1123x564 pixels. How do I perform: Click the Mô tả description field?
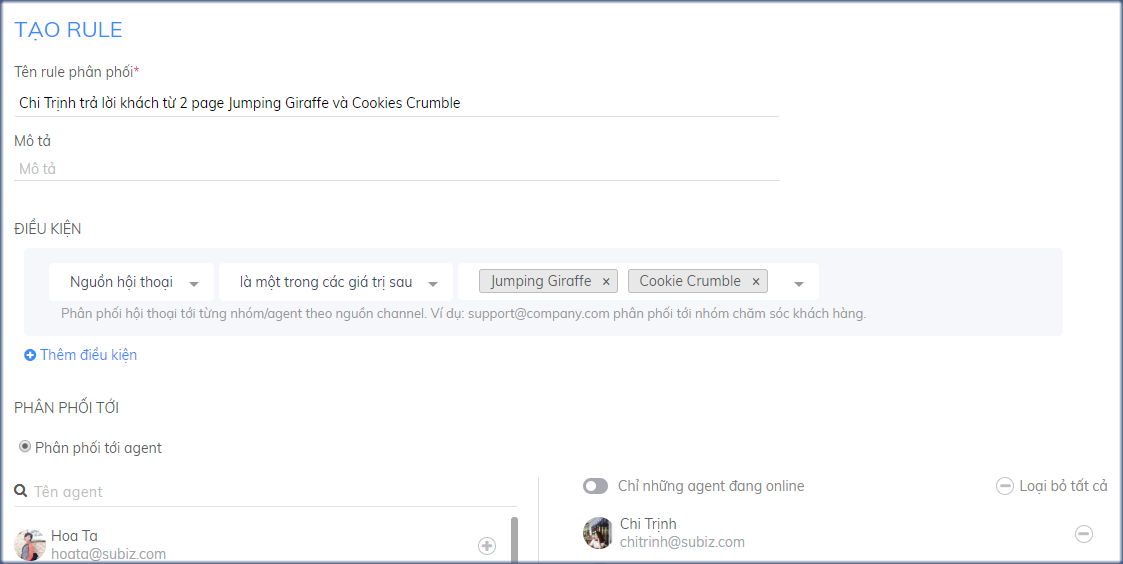click(x=396, y=169)
